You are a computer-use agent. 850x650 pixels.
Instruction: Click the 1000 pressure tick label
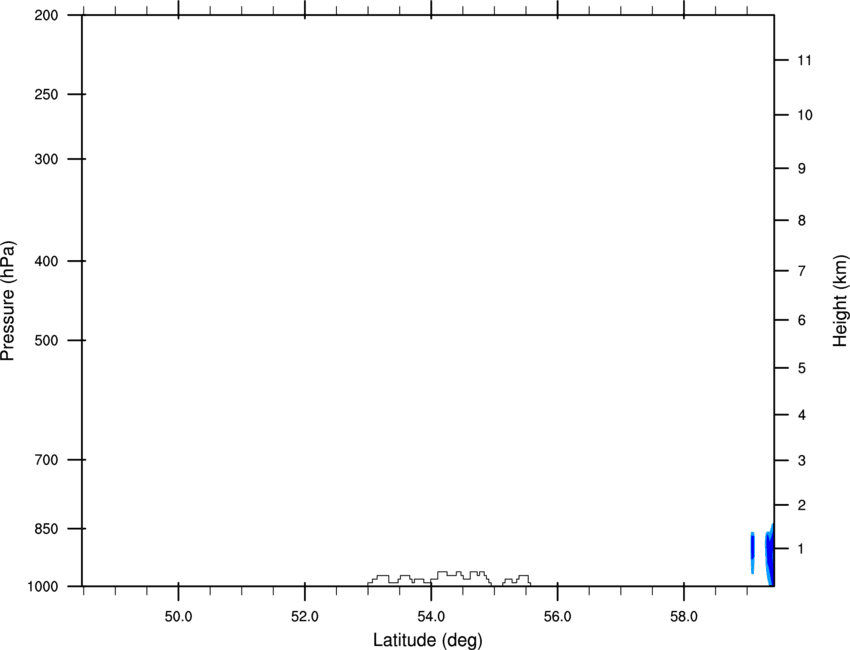click(42, 587)
